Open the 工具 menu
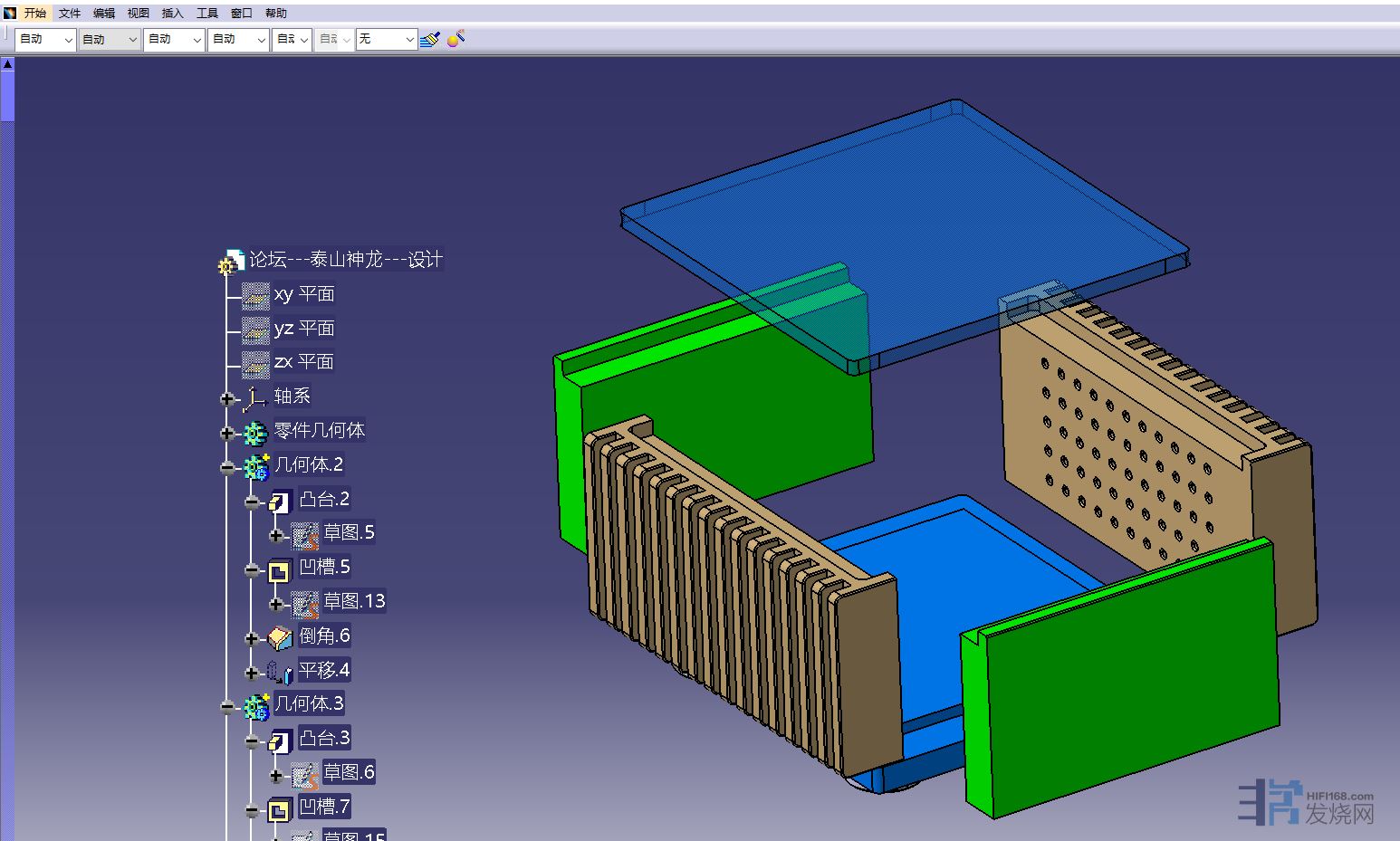1400x841 pixels. pyautogui.click(x=207, y=13)
